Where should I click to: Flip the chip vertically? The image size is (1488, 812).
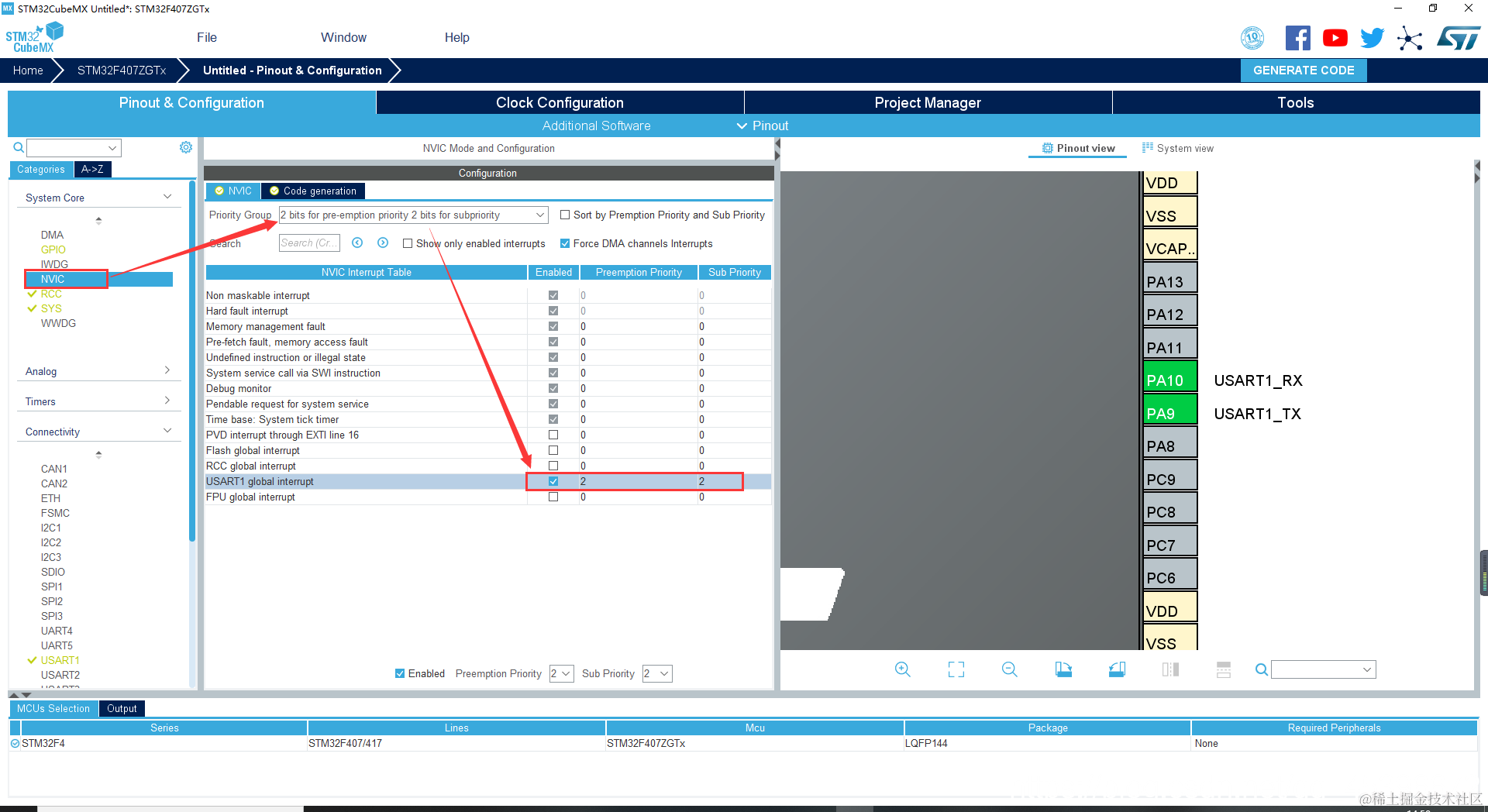tap(1224, 669)
